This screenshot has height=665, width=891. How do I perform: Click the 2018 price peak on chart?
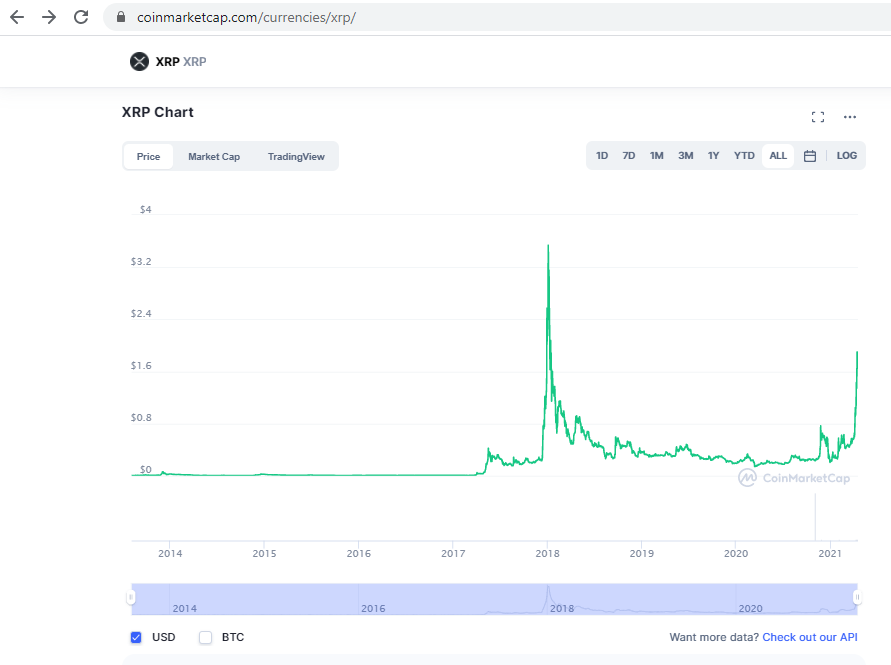tap(548, 246)
